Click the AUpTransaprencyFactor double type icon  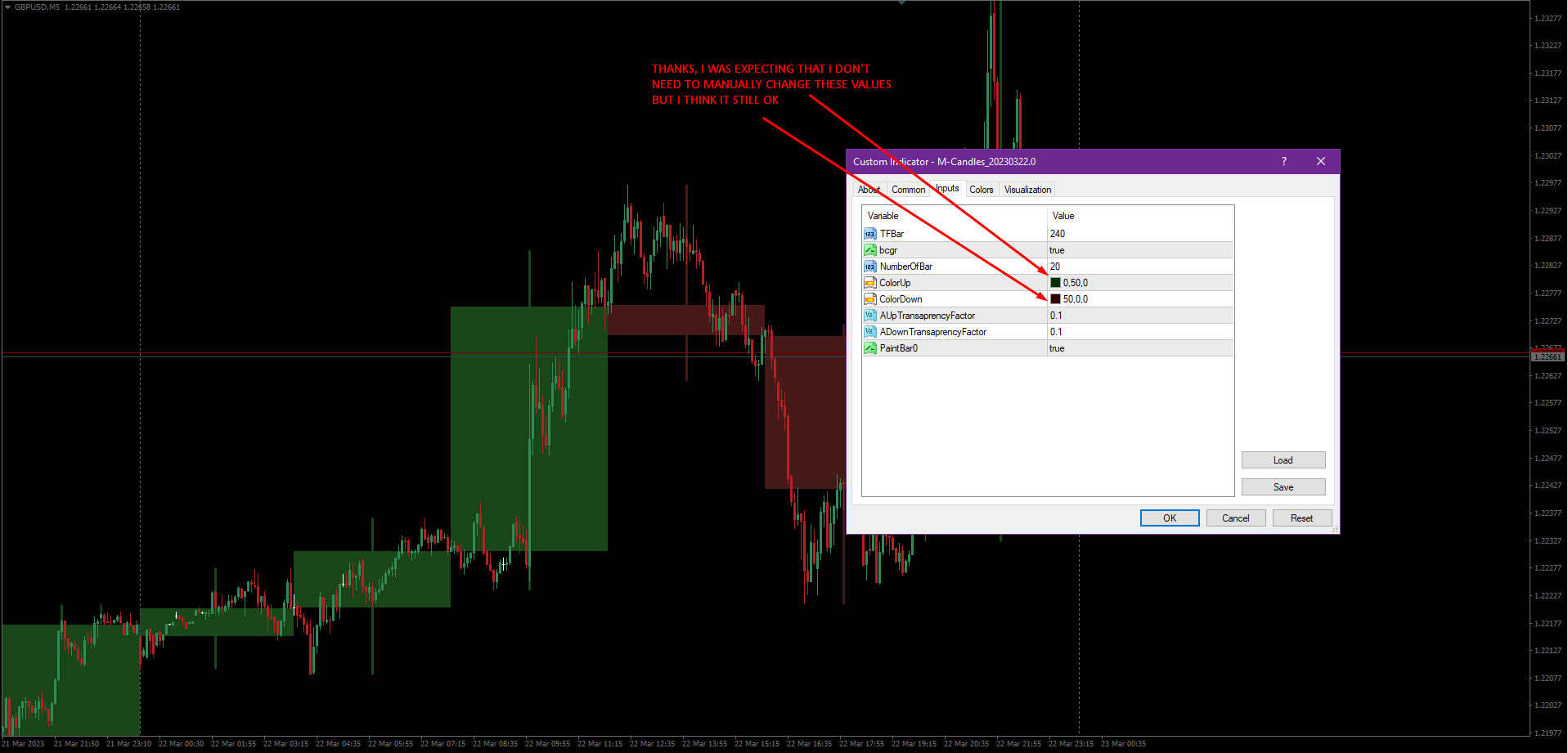869,316
